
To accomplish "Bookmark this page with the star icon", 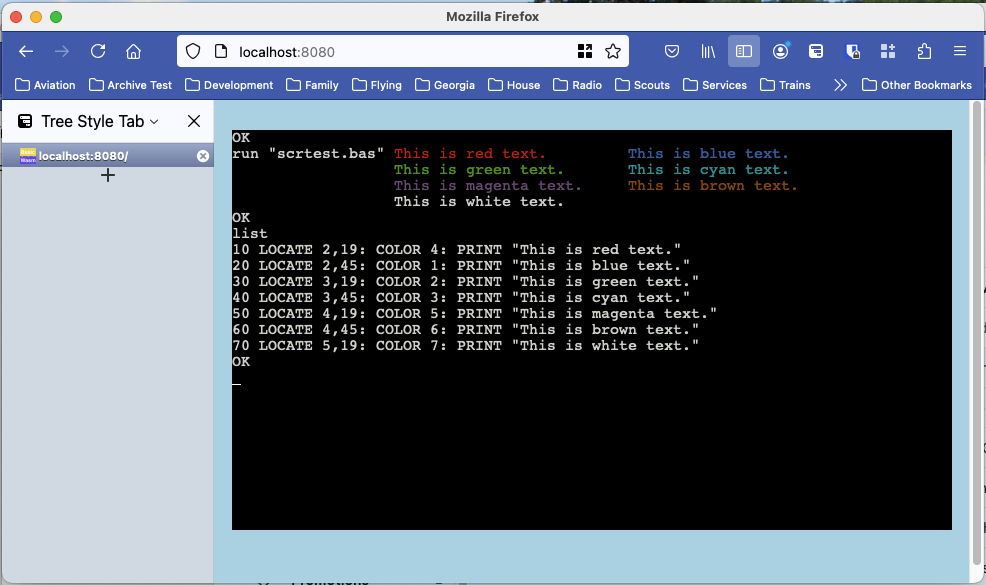I will [613, 51].
